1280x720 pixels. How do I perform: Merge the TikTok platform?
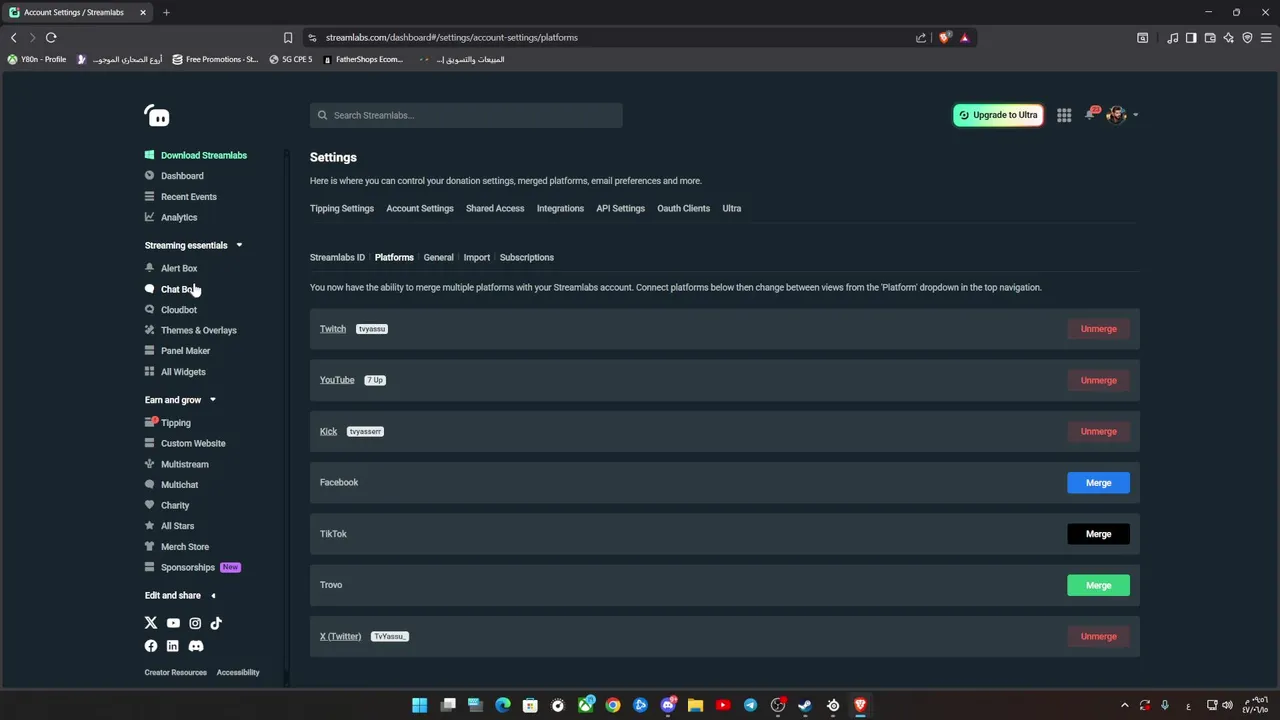tap(1098, 534)
